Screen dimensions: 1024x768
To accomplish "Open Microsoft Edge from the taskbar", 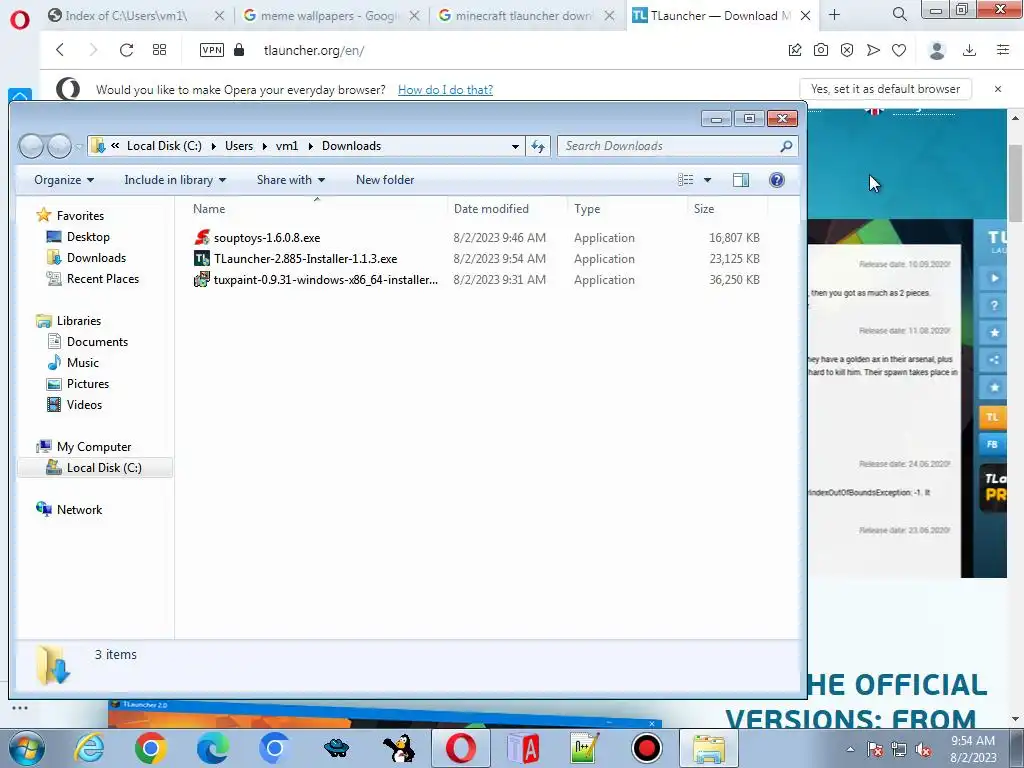I will pos(212,748).
